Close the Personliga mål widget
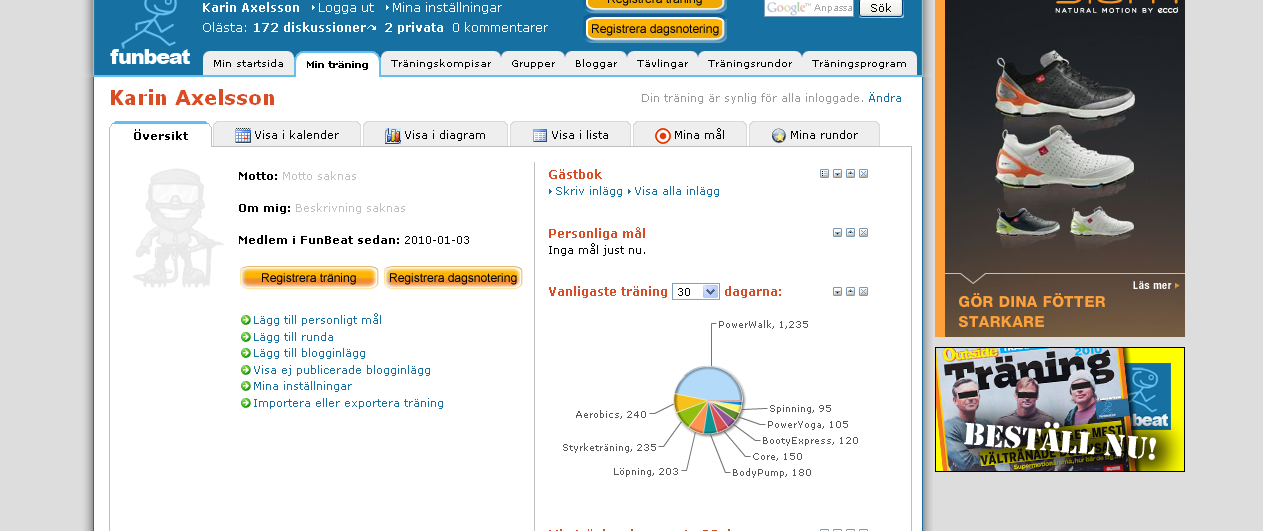This screenshot has height=531, width=1263. (863, 233)
